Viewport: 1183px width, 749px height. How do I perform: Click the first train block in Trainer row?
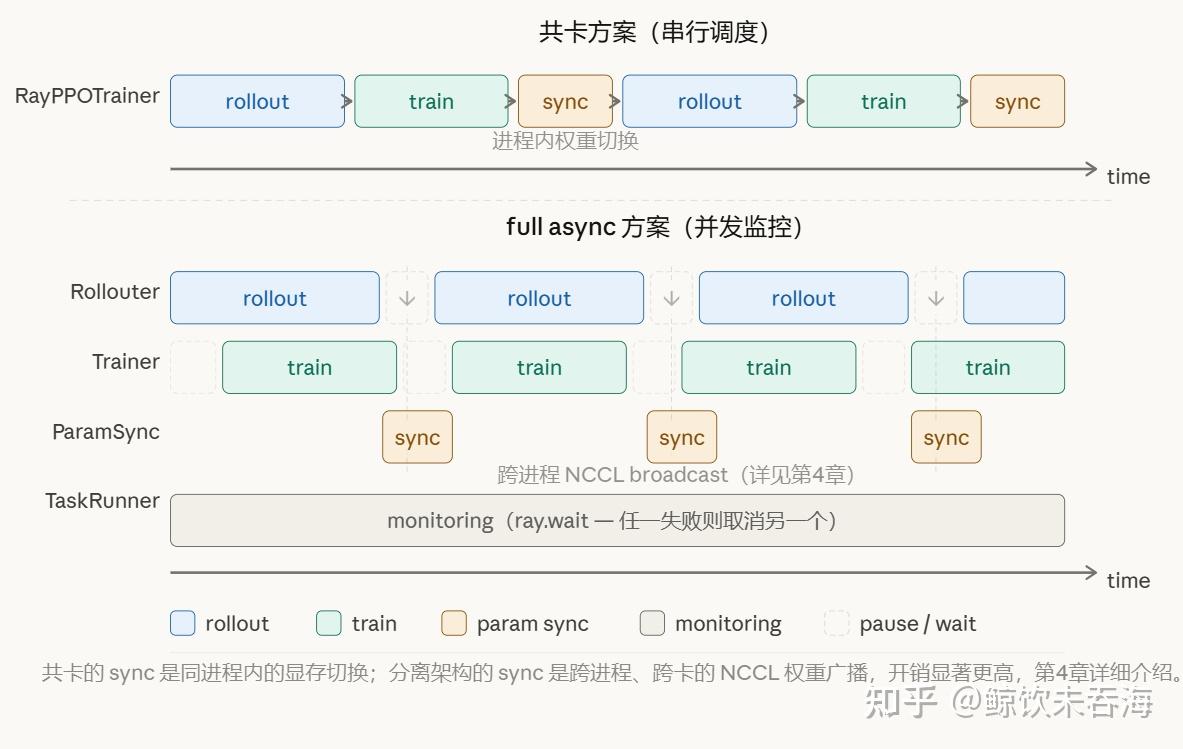click(x=309, y=367)
